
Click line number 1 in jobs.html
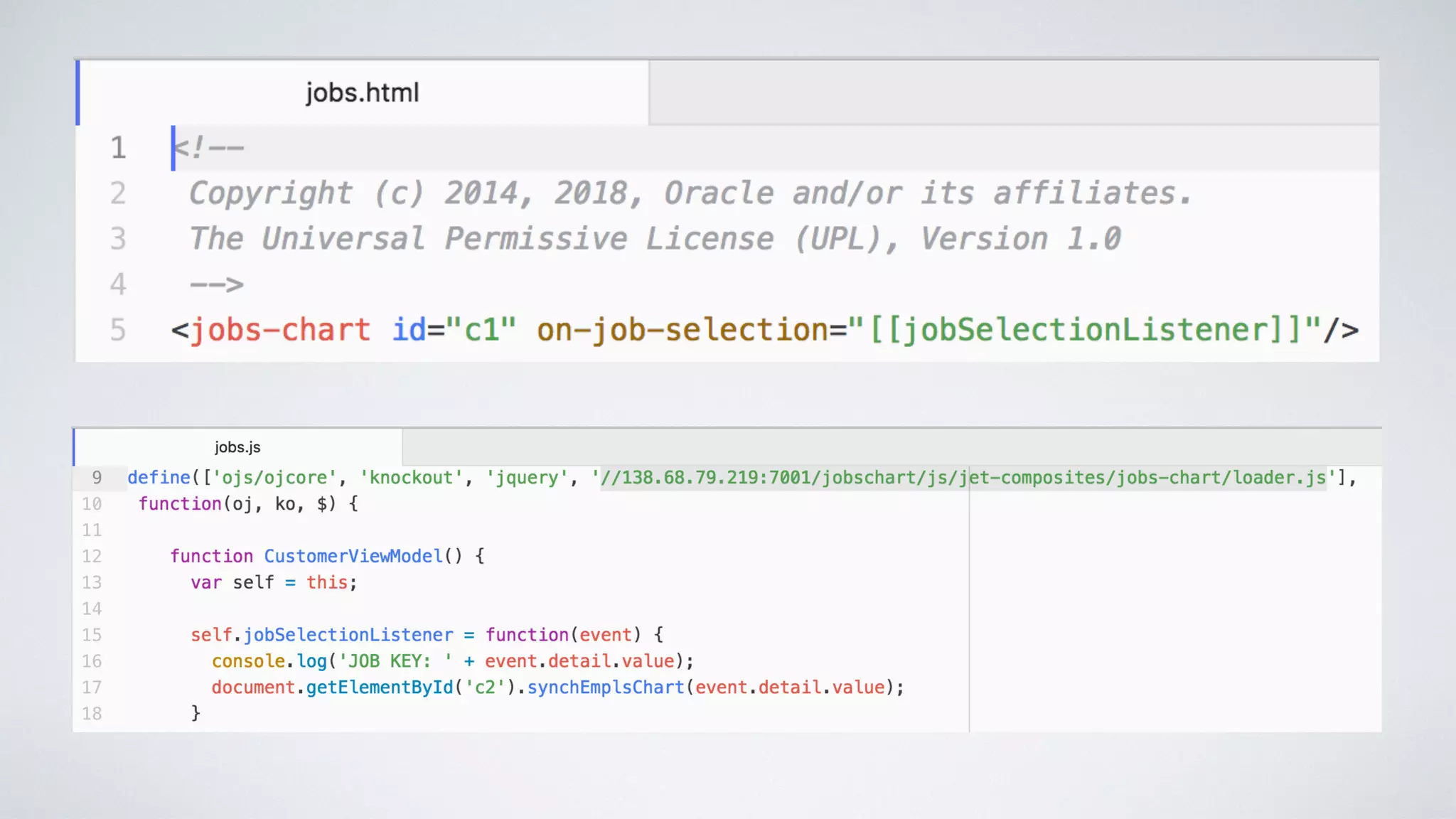click(x=118, y=148)
